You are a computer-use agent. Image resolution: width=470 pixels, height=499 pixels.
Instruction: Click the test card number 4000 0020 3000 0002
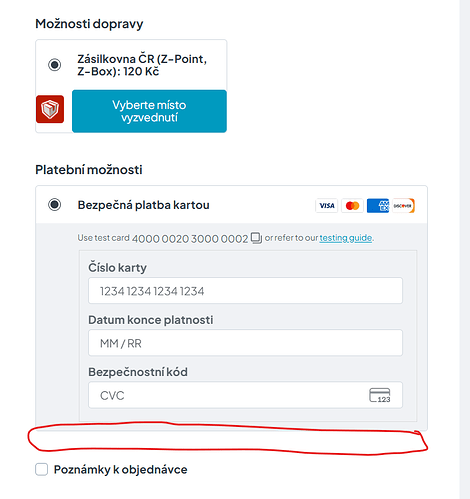pyautogui.click(x=190, y=239)
